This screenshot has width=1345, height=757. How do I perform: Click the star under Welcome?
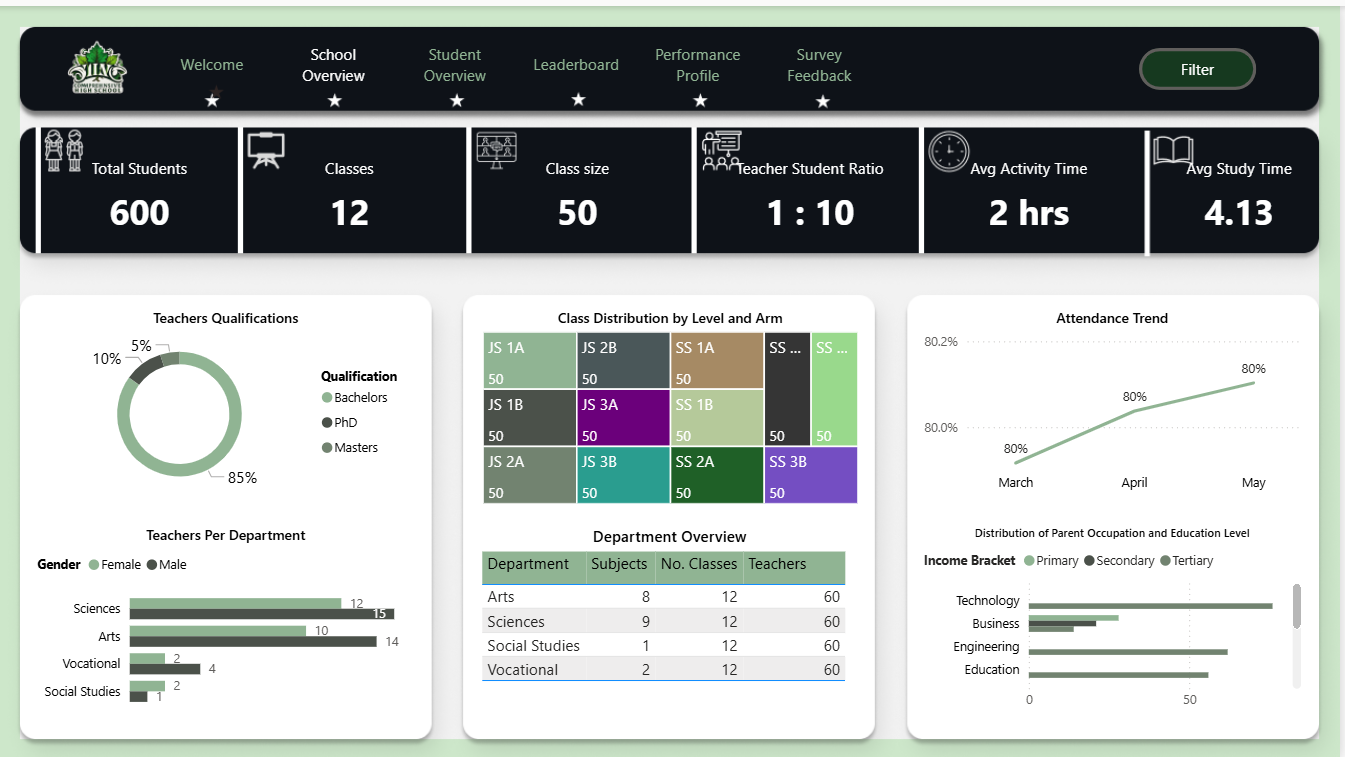pos(211,99)
